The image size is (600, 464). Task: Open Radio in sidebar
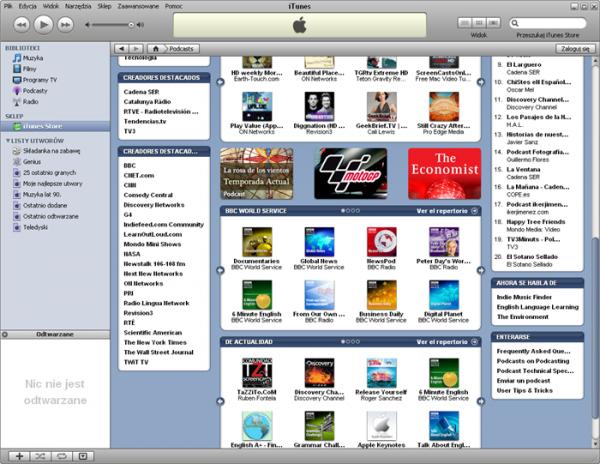(30, 102)
